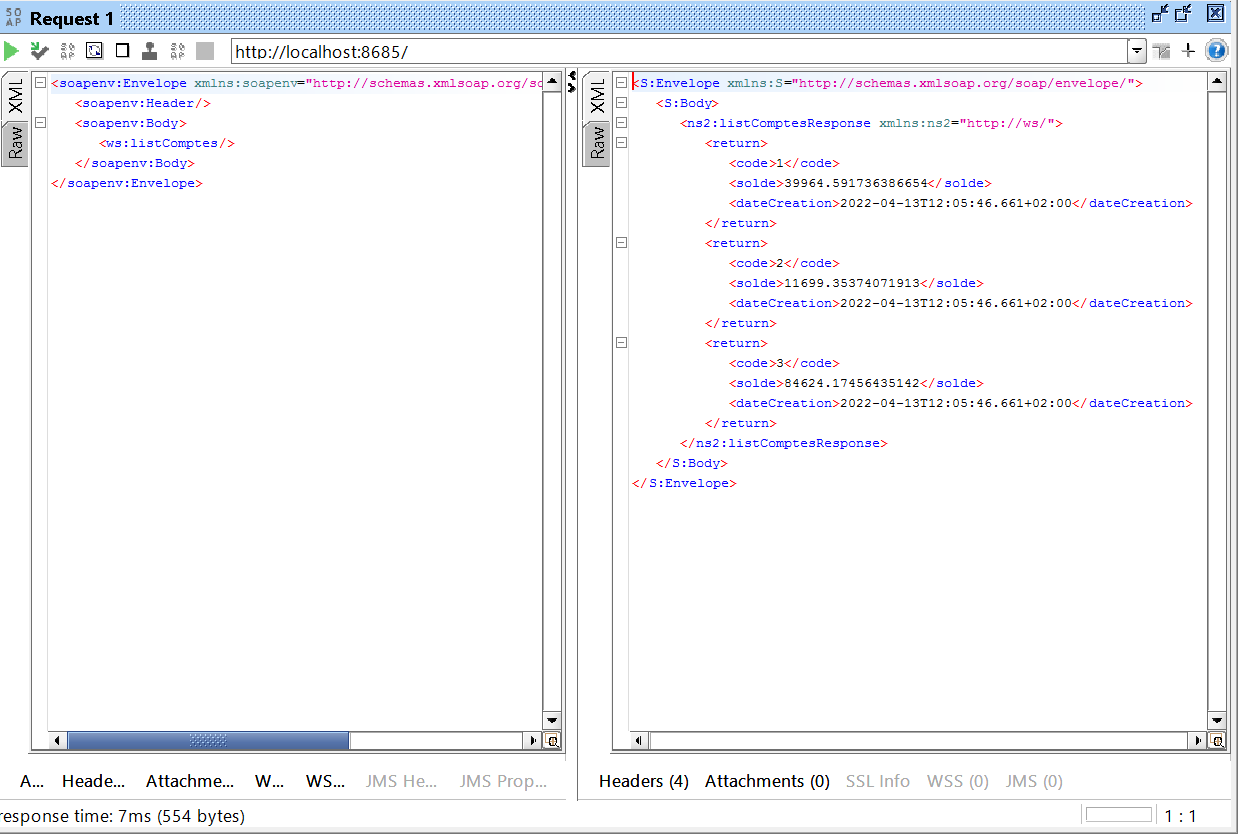Select the stamp icon in the toolbar
Screen dimensions: 1238x839
tap(151, 50)
